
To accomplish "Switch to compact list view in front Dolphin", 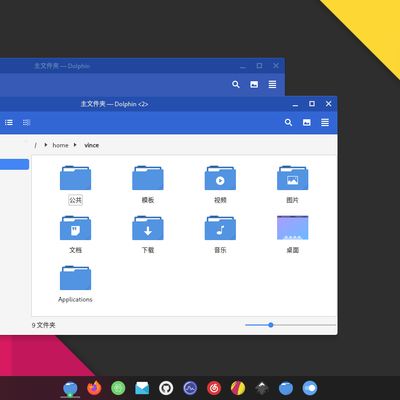I will [9, 122].
